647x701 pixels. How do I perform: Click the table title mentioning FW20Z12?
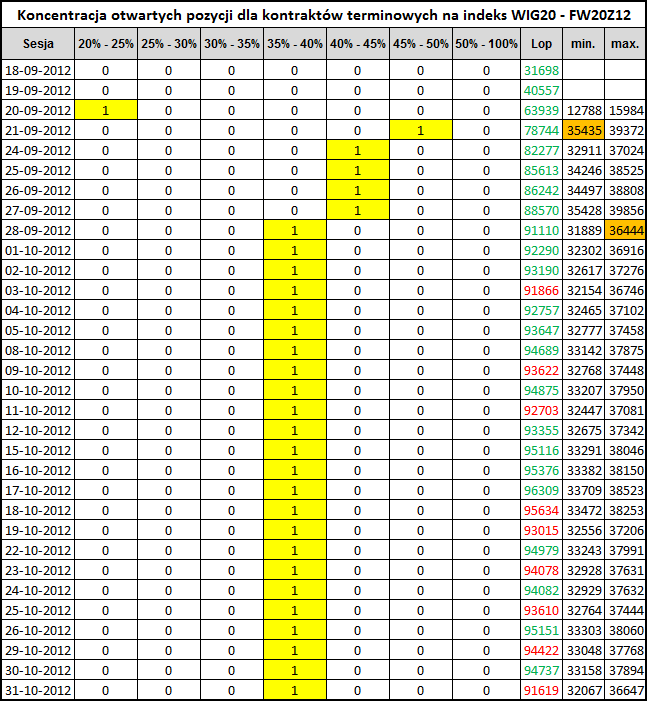click(324, 15)
